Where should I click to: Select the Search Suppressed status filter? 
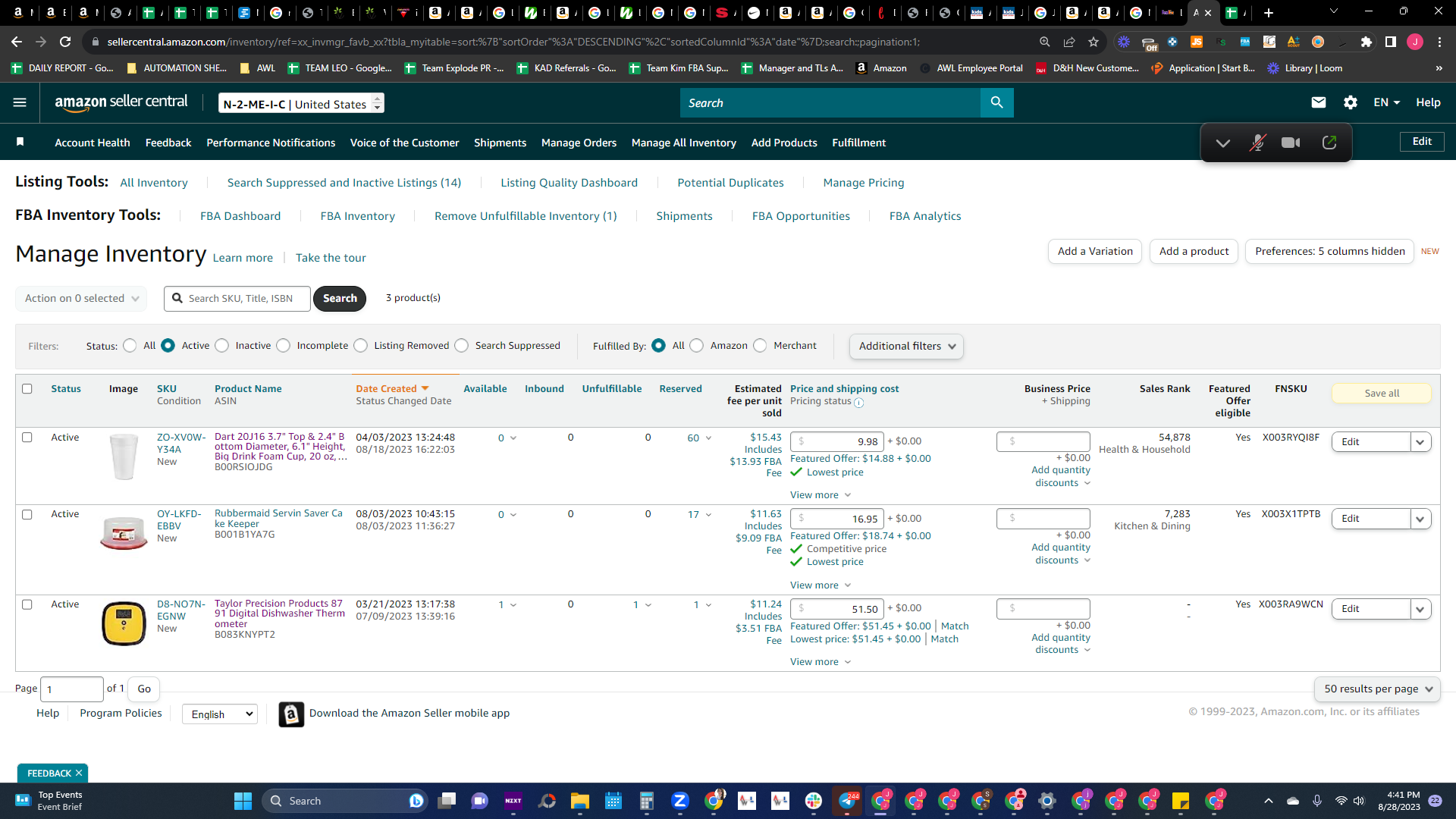[462, 346]
